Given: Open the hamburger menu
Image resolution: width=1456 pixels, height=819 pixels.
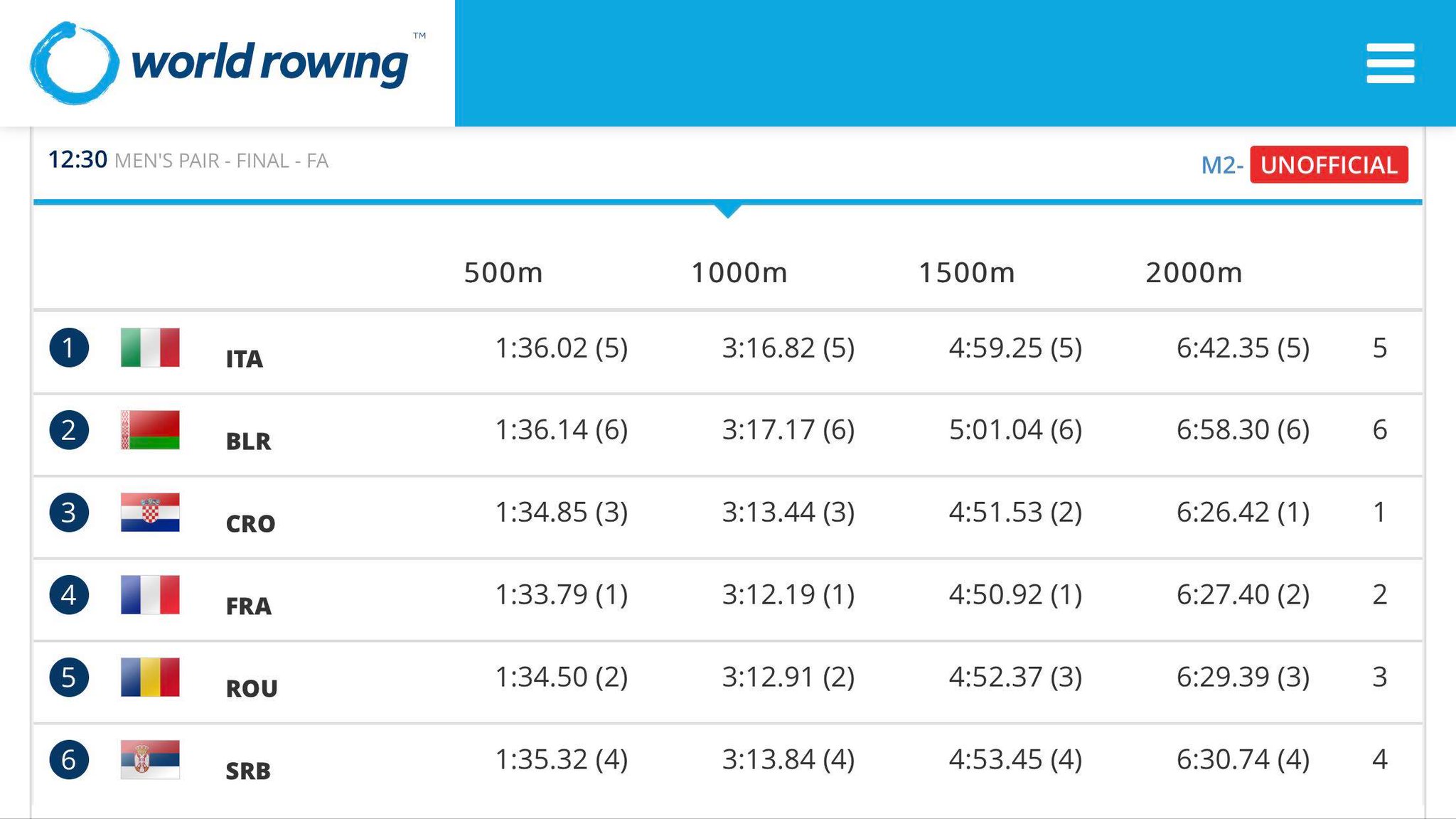Looking at the screenshot, I should [x=1390, y=63].
